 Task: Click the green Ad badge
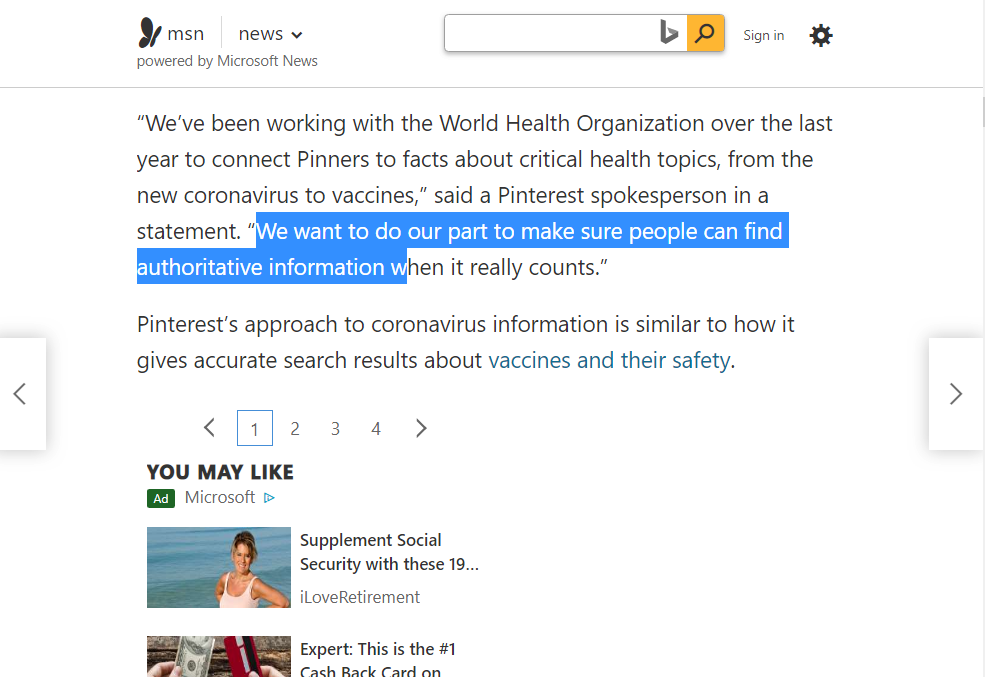pos(161,498)
